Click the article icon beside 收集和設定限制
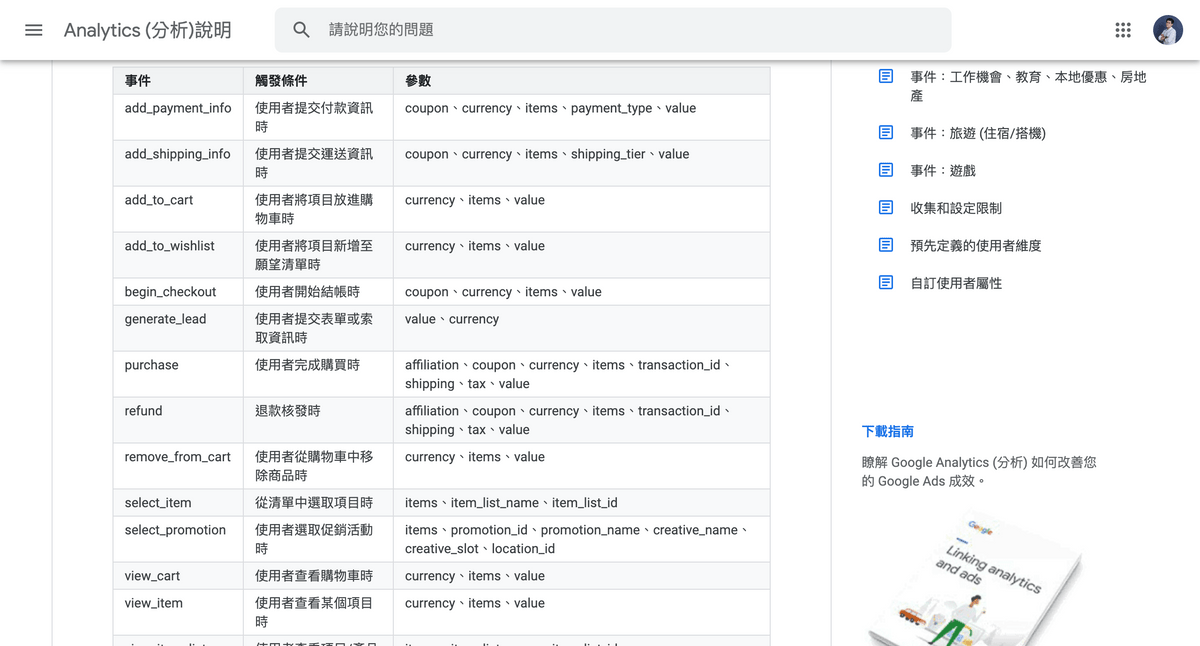Viewport: 1200px width, 646px height. (885, 207)
